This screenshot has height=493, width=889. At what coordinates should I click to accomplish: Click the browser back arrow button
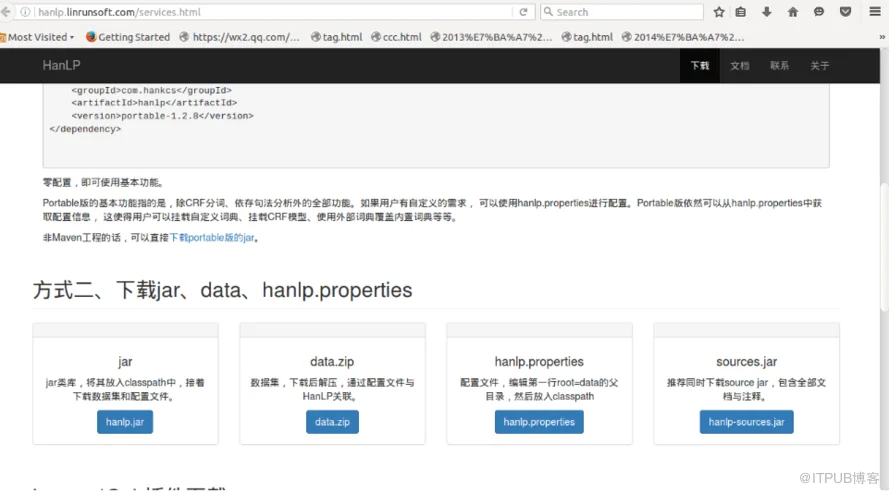tap(6, 12)
